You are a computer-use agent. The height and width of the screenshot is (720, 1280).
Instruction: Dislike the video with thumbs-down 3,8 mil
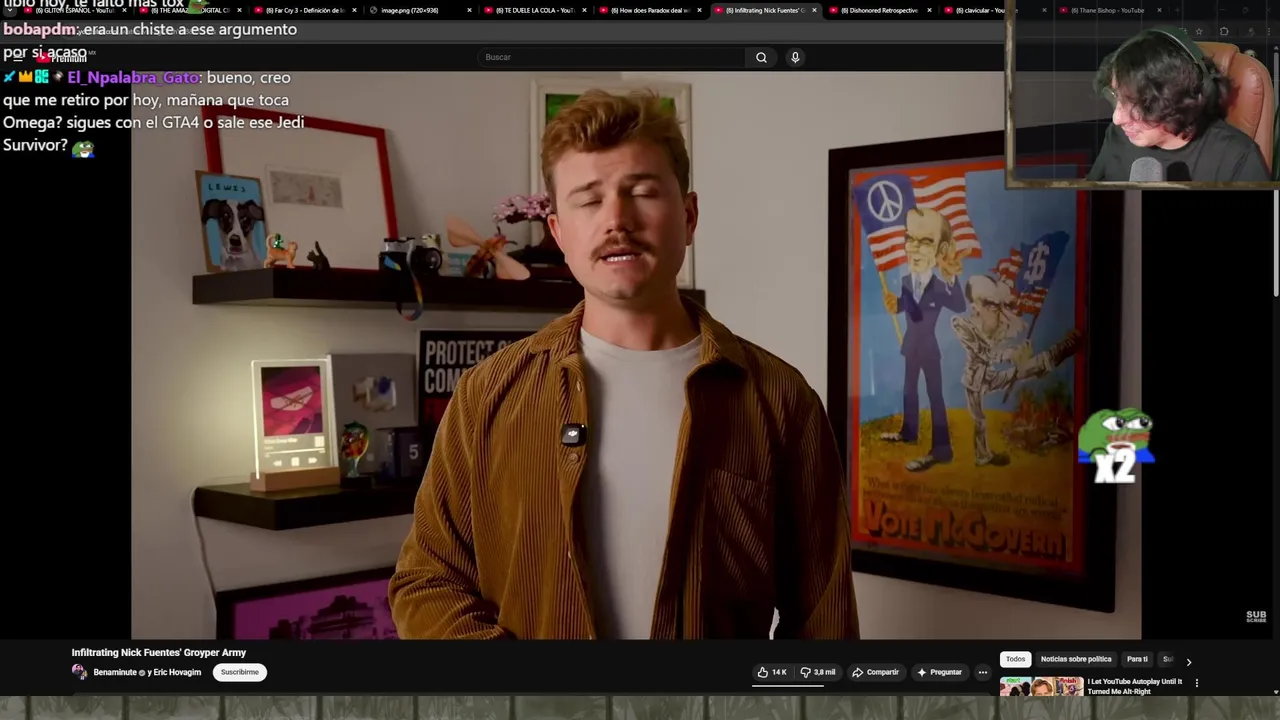[x=818, y=672]
